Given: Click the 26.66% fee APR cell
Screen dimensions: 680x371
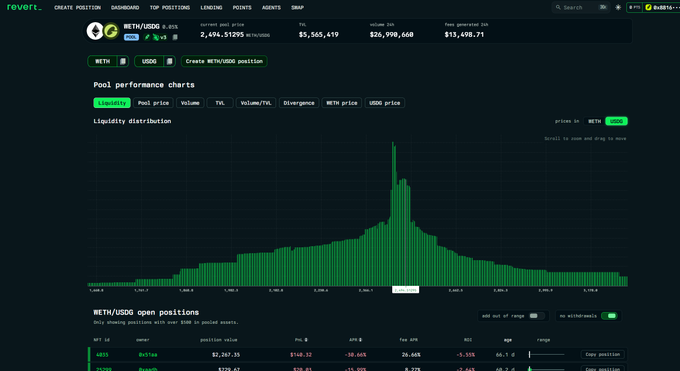Looking at the screenshot, I should pyautogui.click(x=411, y=355).
